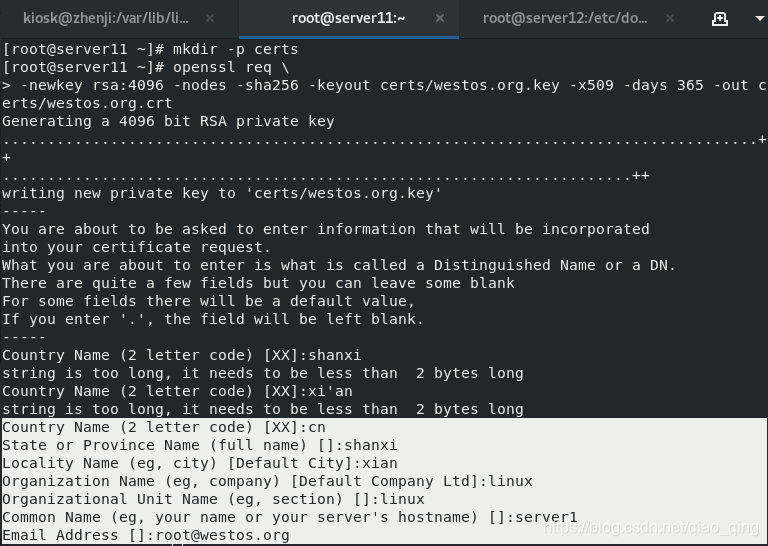Open a new terminal tab
This screenshot has height=546, width=768.
720,19
